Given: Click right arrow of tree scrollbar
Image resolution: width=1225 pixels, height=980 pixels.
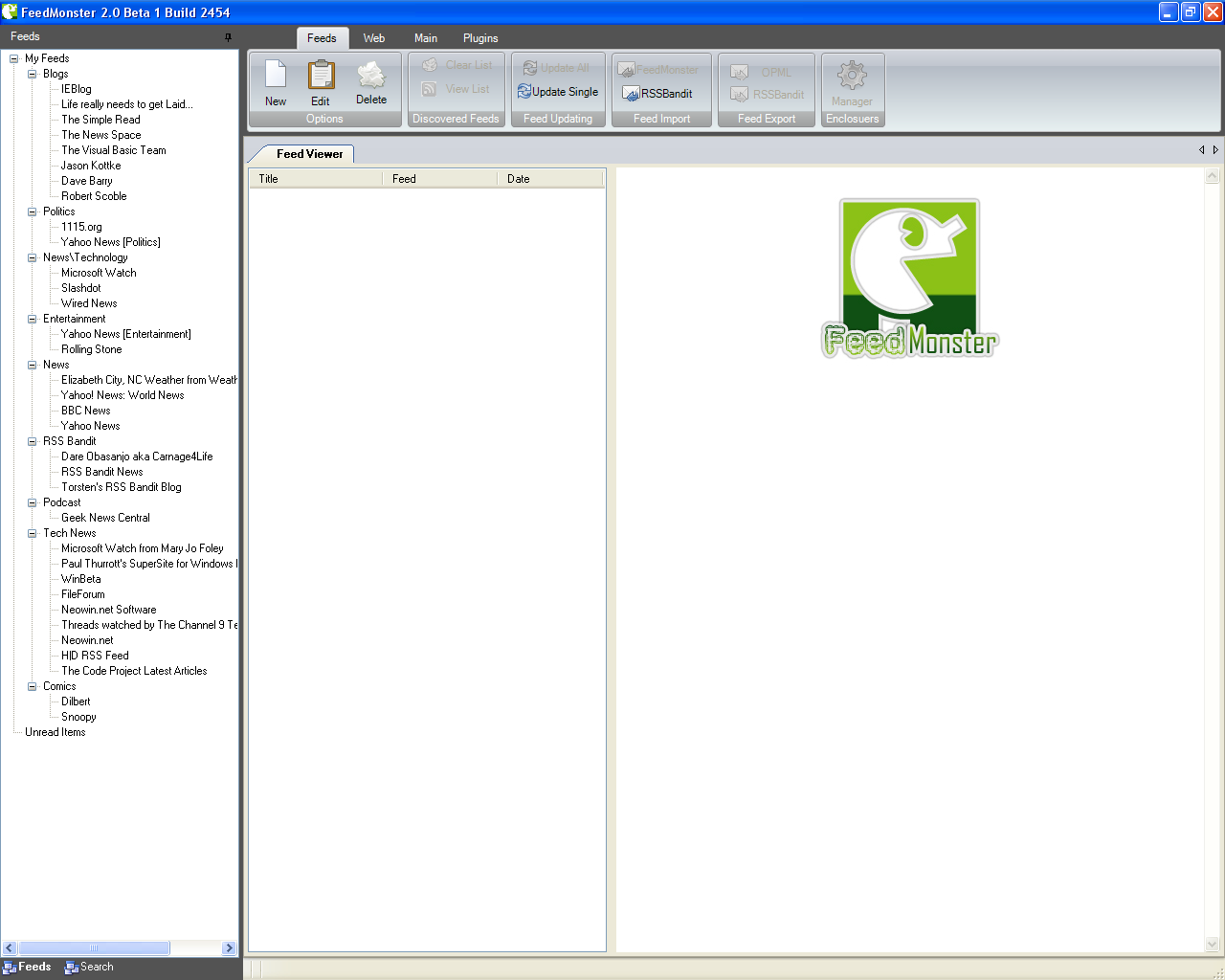Looking at the screenshot, I should click(229, 948).
